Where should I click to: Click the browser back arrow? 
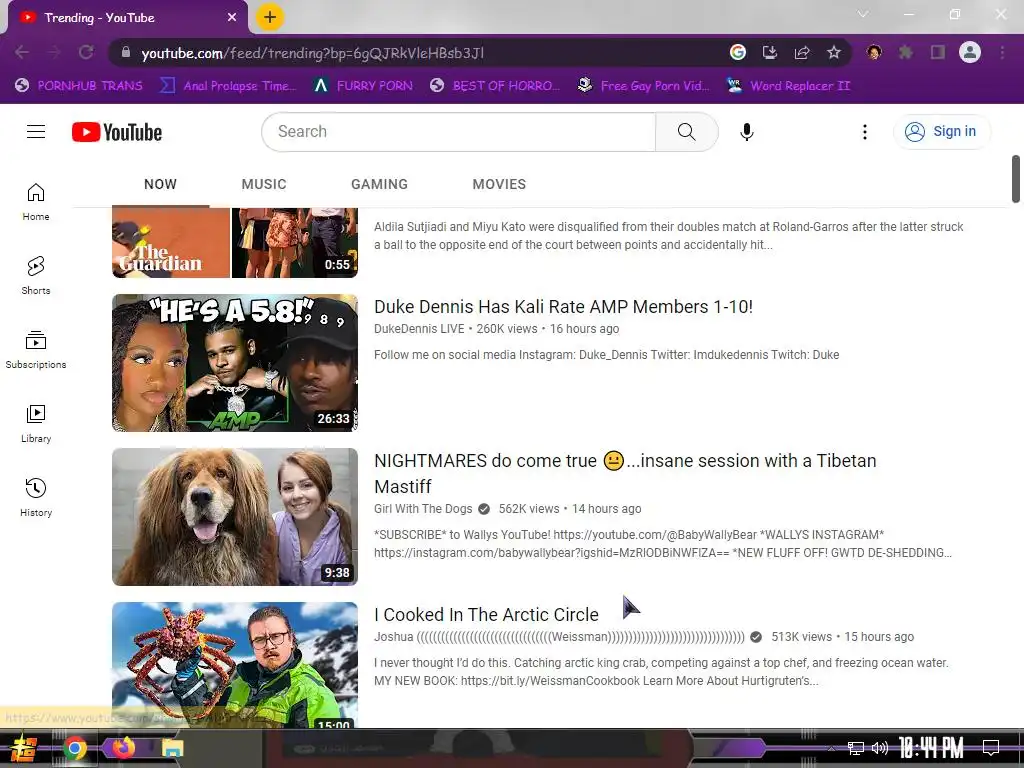pyautogui.click(x=22, y=52)
